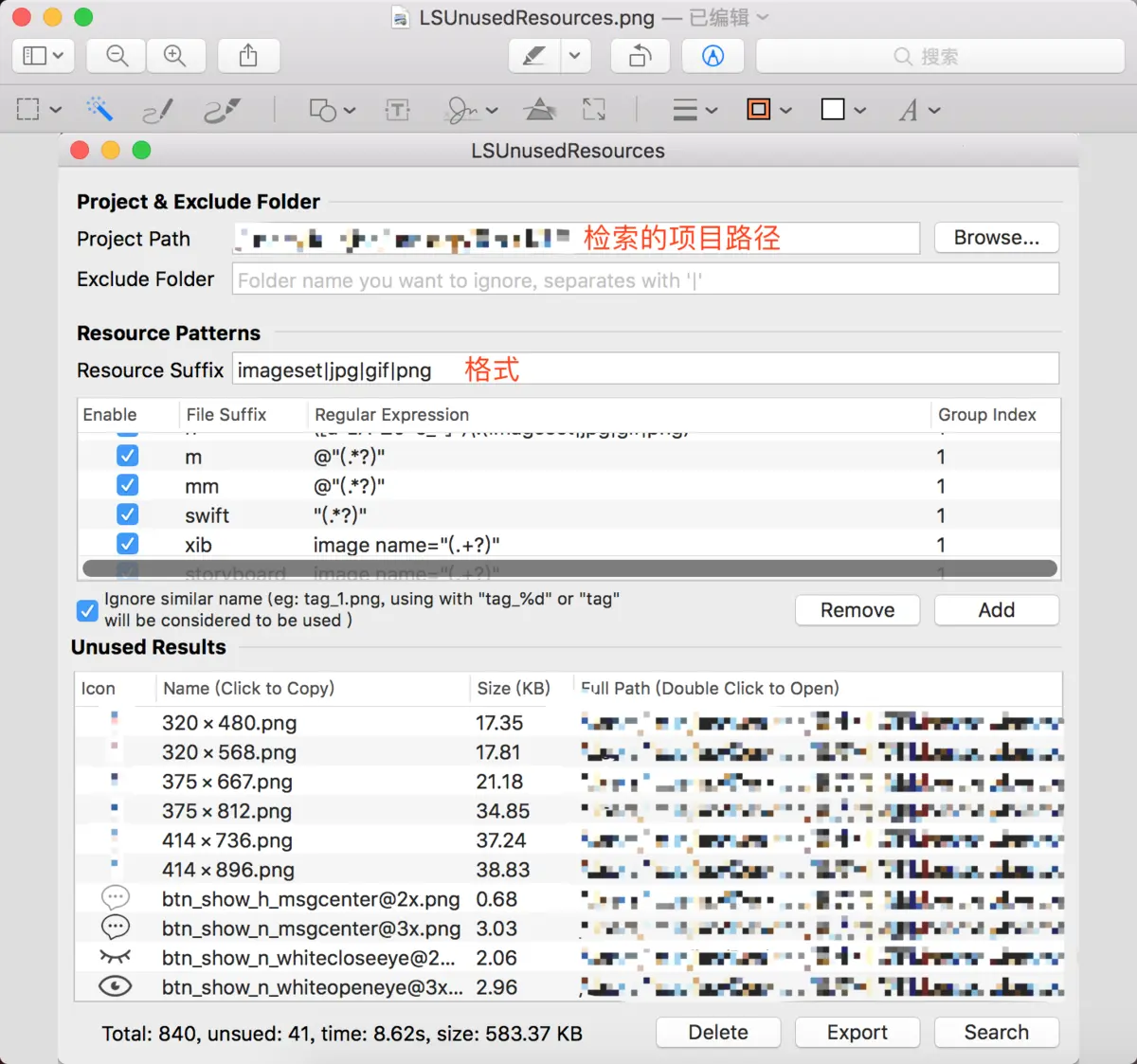The image size is (1137, 1064).
Task: Zoom out using the minus magnifier
Action: pyautogui.click(x=117, y=56)
